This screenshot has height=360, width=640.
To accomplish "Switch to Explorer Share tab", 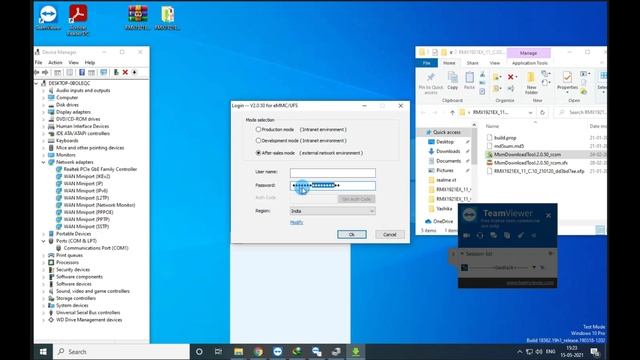I will tap(472, 63).
